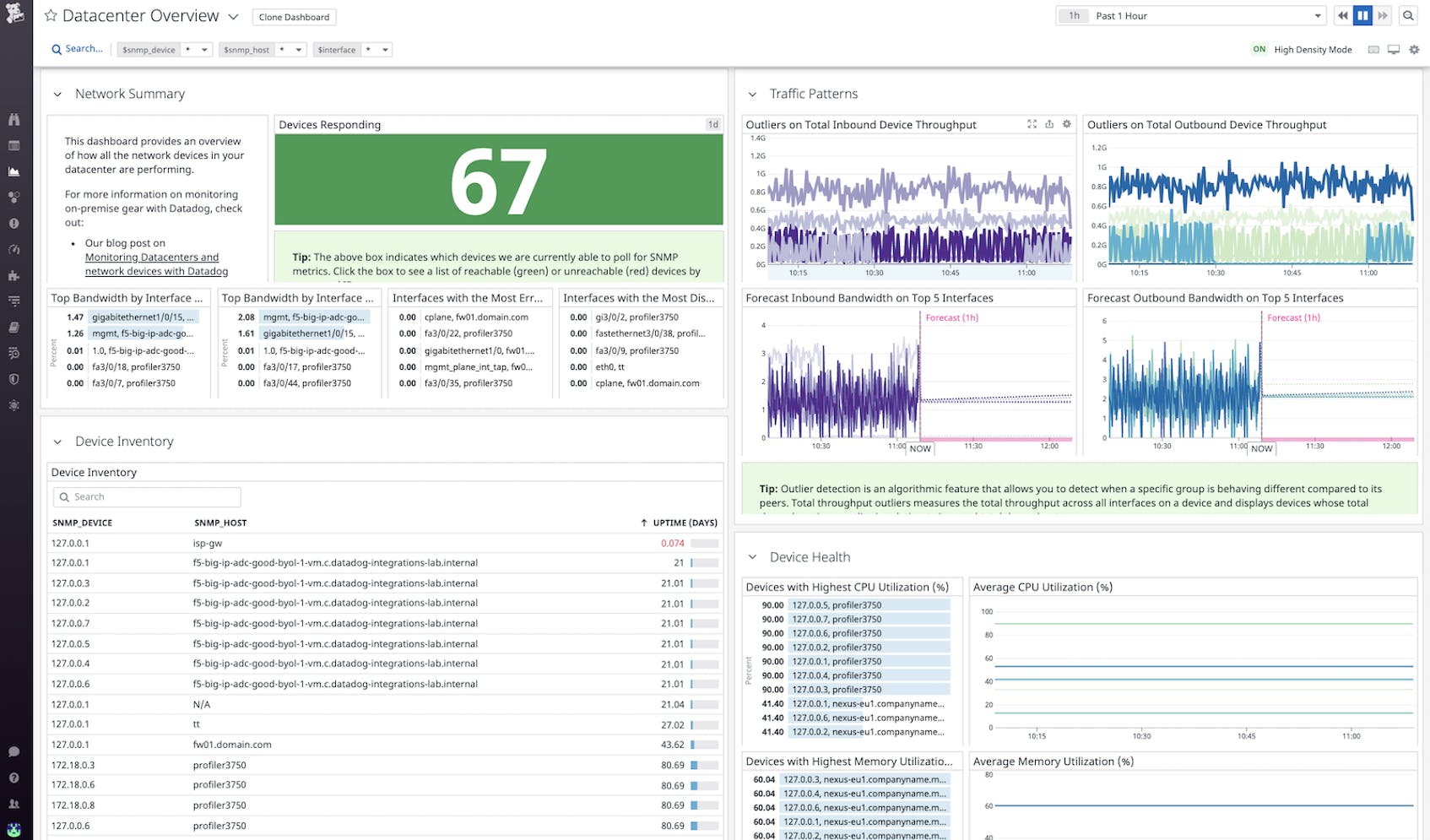Star the Datacenter Overview dashboard

click(x=51, y=14)
